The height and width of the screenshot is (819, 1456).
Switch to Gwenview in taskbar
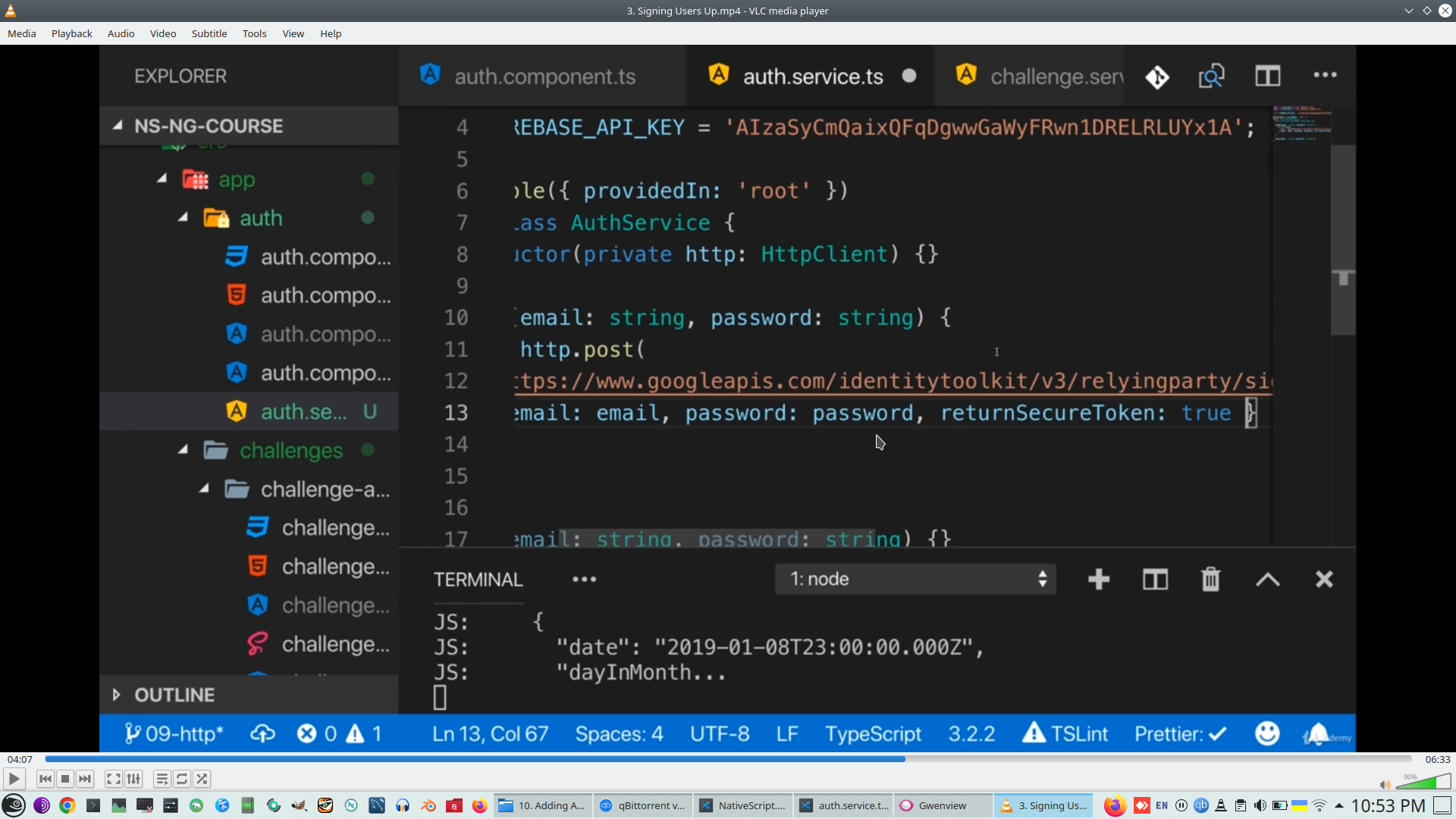[x=943, y=805]
